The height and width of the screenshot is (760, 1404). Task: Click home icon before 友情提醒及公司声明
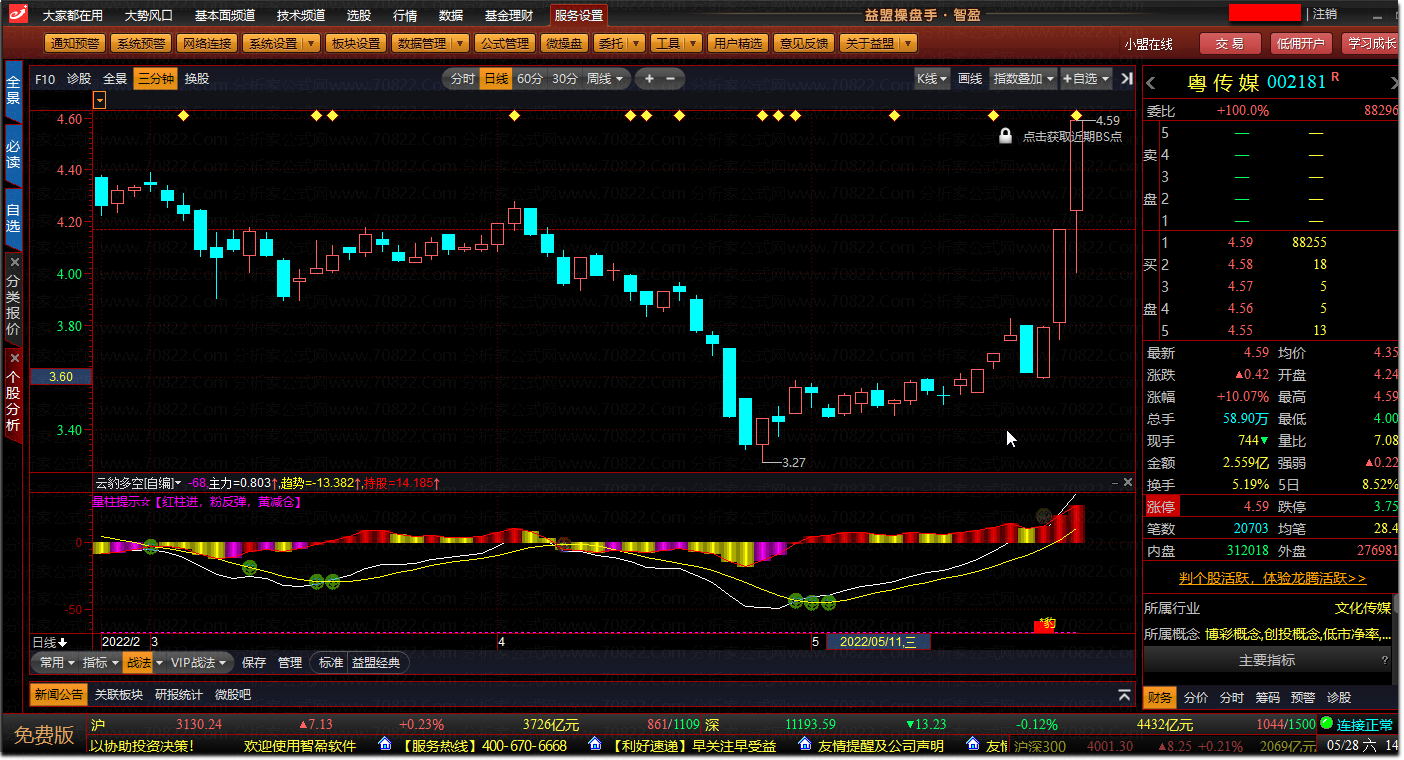(x=803, y=745)
